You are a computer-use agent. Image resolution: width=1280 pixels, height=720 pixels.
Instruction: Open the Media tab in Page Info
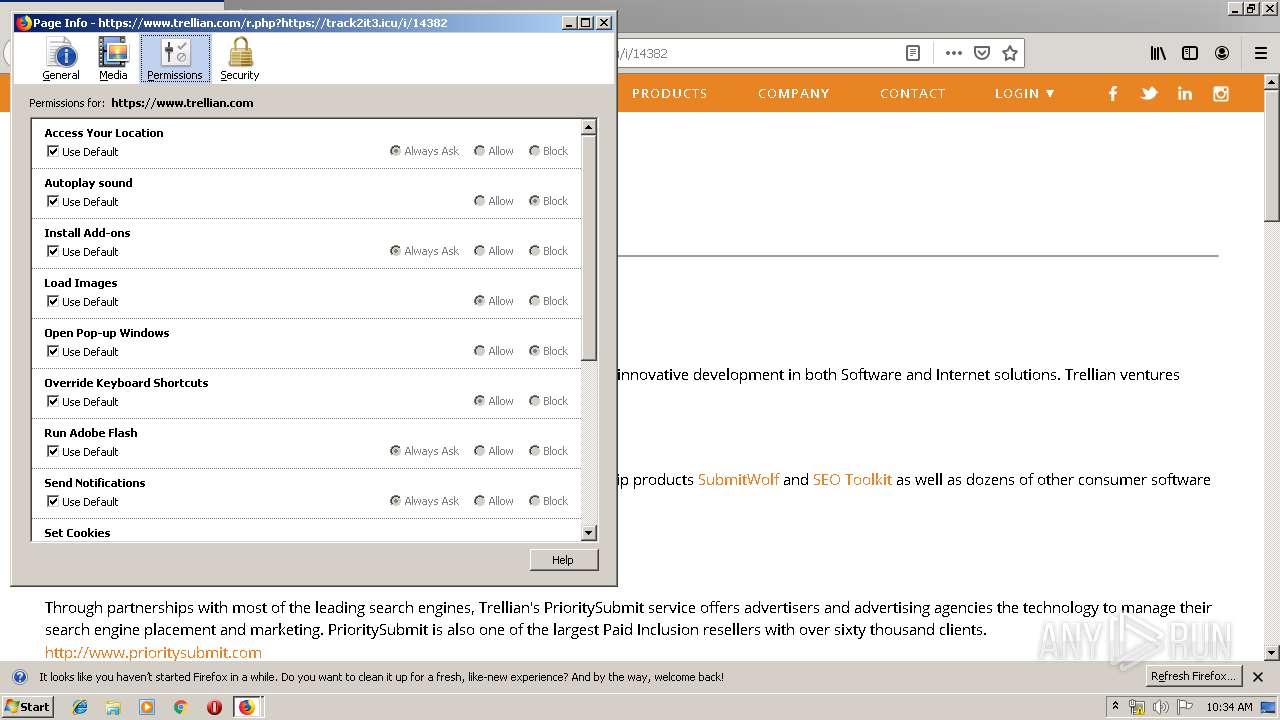tap(113, 59)
